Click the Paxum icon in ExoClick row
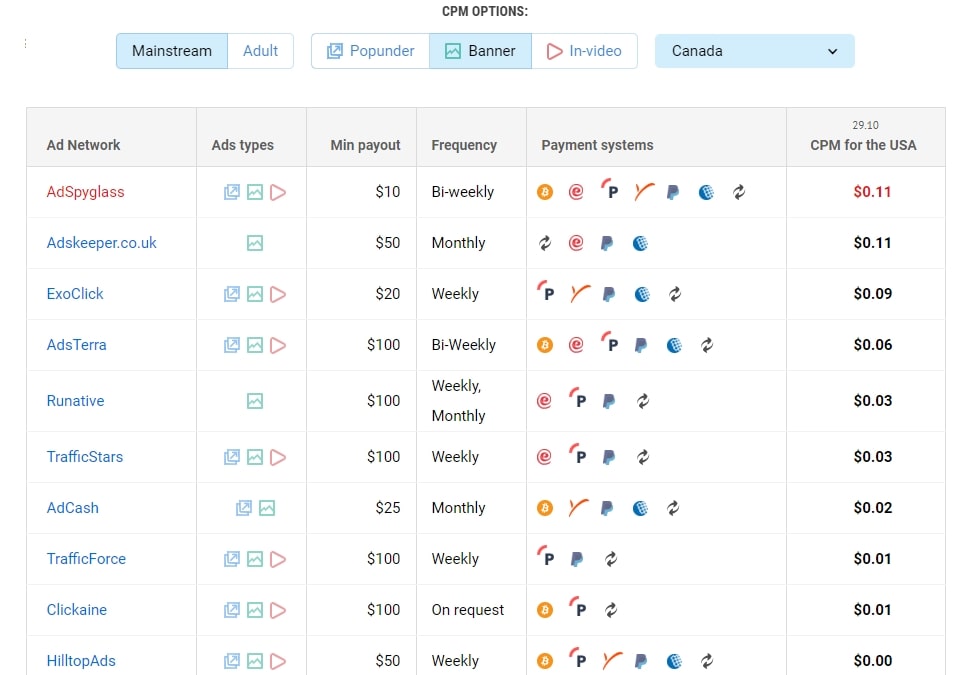This screenshot has height=675, width=954. [x=546, y=292]
